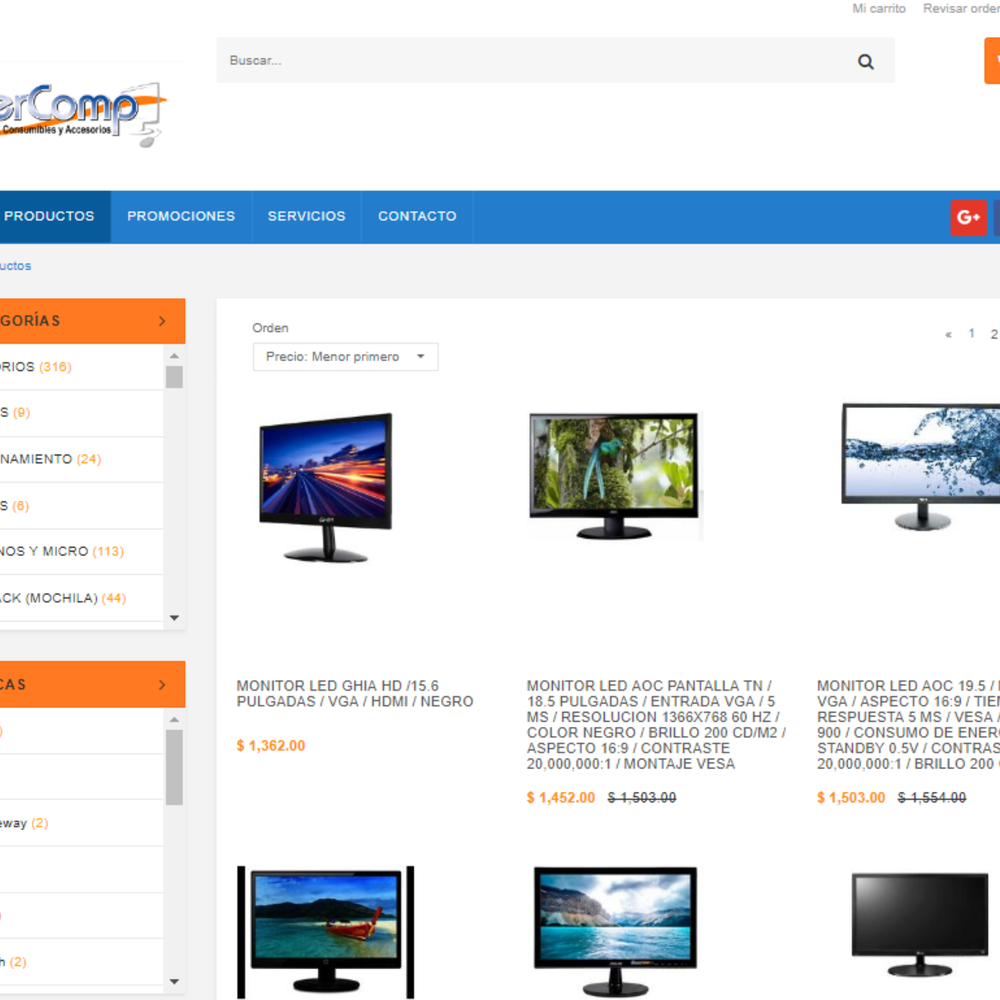Open MONITOR LED GHIA HD title
Screen dimensions: 1000x1000
click(355, 694)
